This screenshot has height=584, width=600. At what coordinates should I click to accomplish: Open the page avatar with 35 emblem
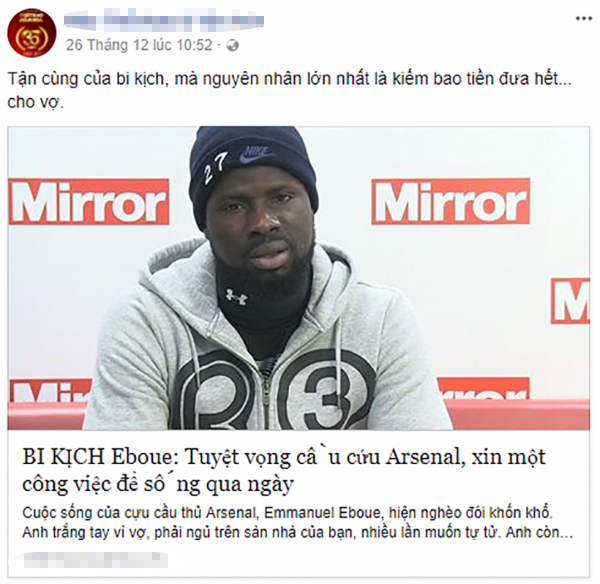(x=32, y=34)
